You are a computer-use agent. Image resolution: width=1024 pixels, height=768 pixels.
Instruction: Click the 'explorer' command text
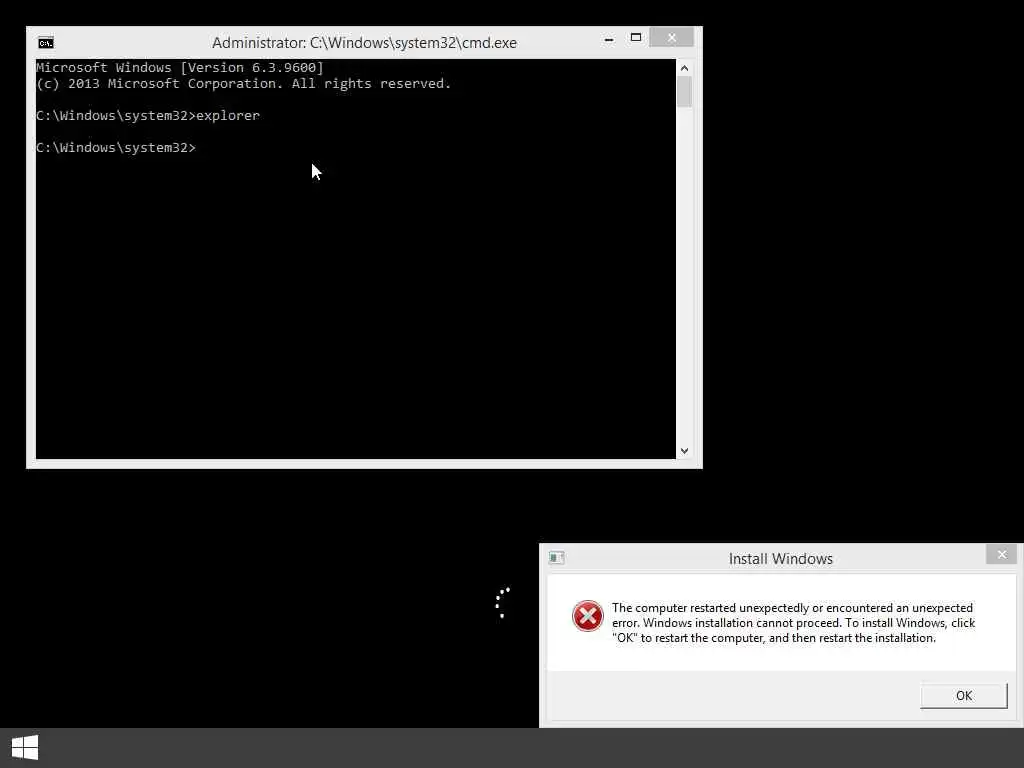pyautogui.click(x=228, y=116)
